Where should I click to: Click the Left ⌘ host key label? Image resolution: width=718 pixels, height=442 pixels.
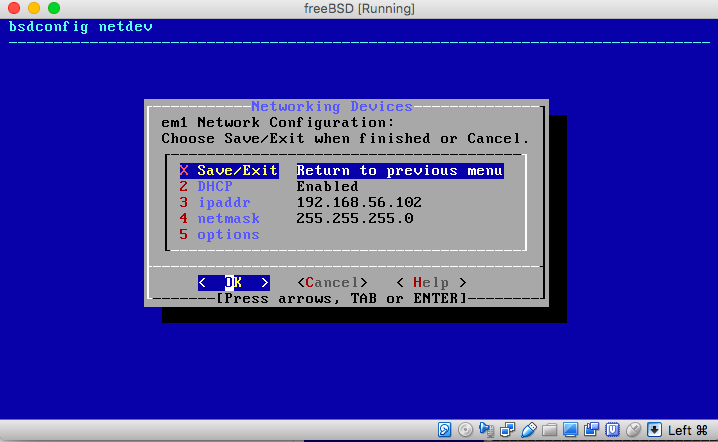[x=688, y=430]
